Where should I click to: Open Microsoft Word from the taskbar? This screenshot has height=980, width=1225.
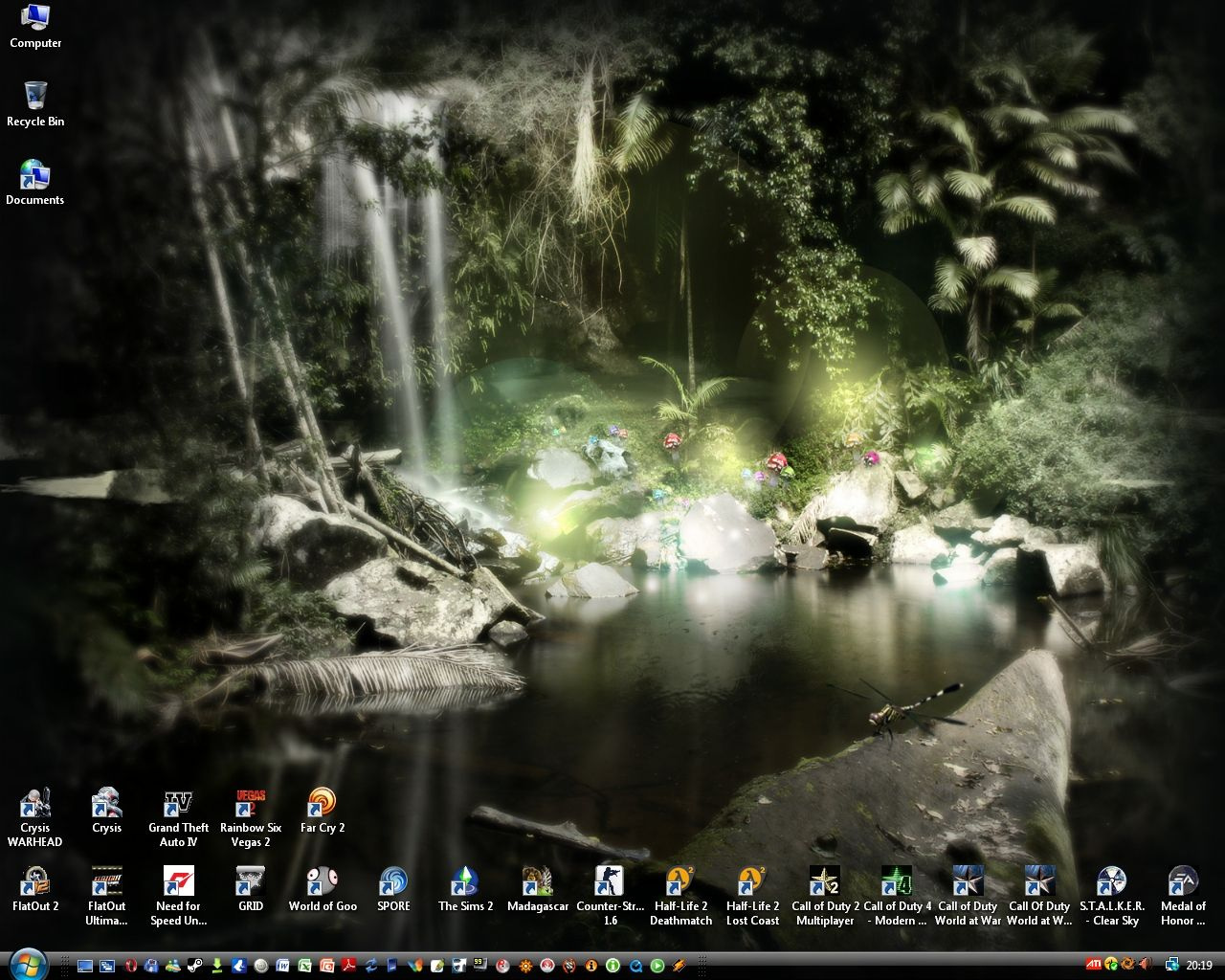coord(282,966)
